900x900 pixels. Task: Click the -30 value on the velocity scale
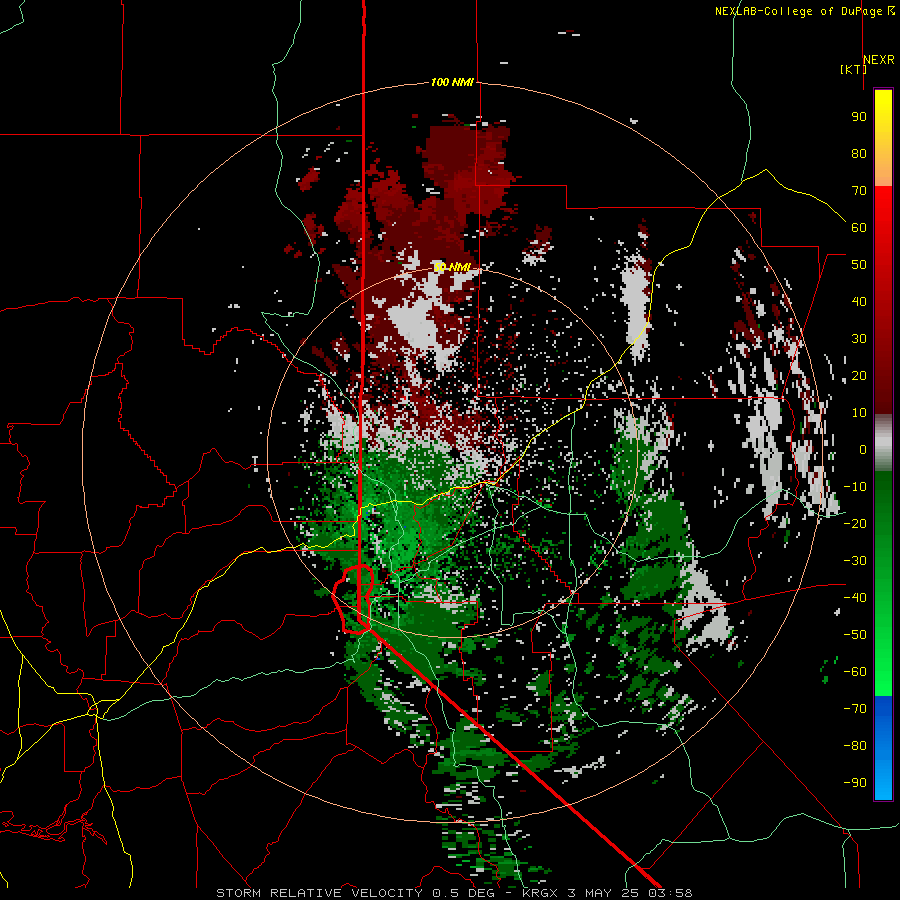[855, 561]
